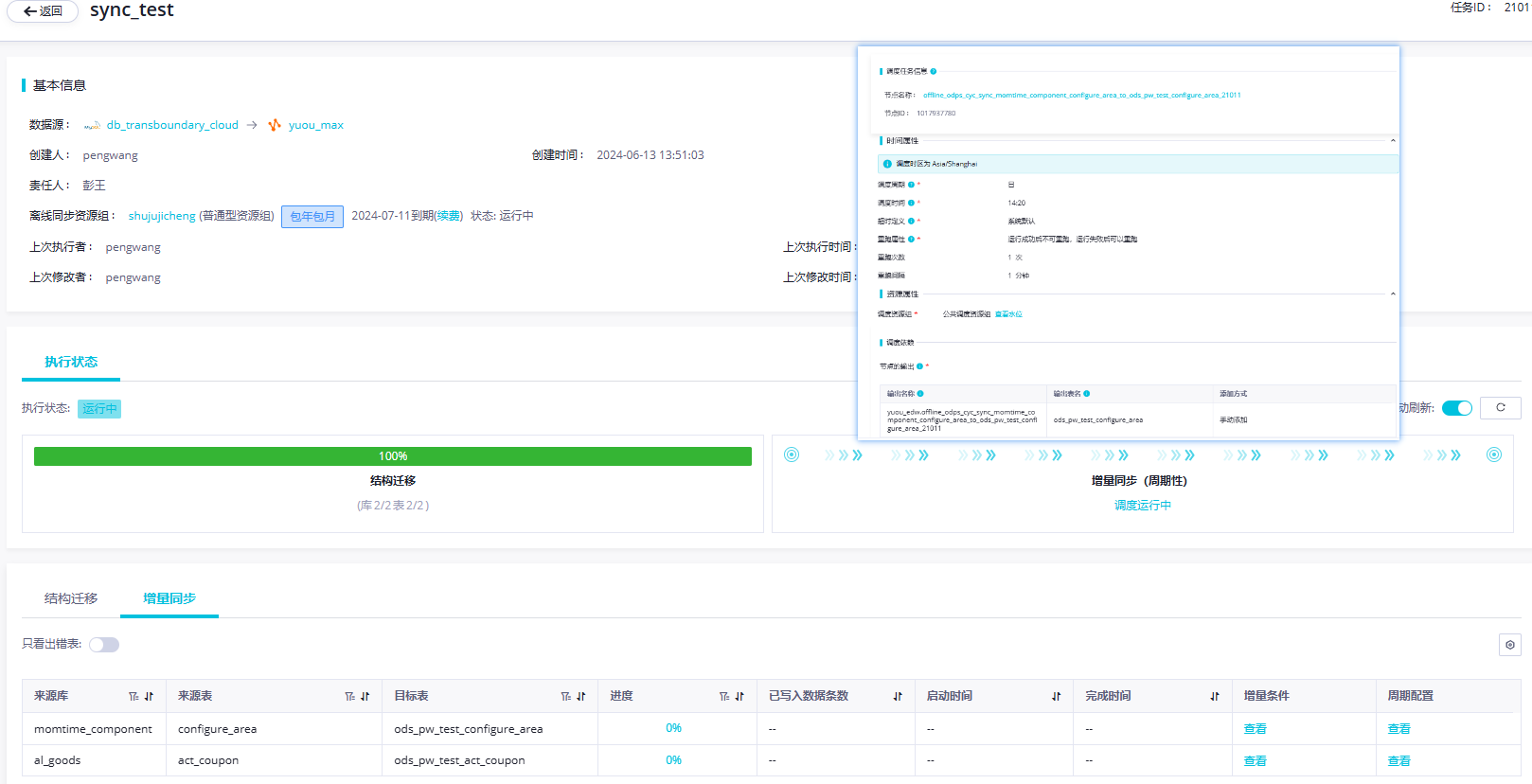Sort by the 来源表 column
Image resolution: width=1532 pixels, height=784 pixels.
coord(365,696)
